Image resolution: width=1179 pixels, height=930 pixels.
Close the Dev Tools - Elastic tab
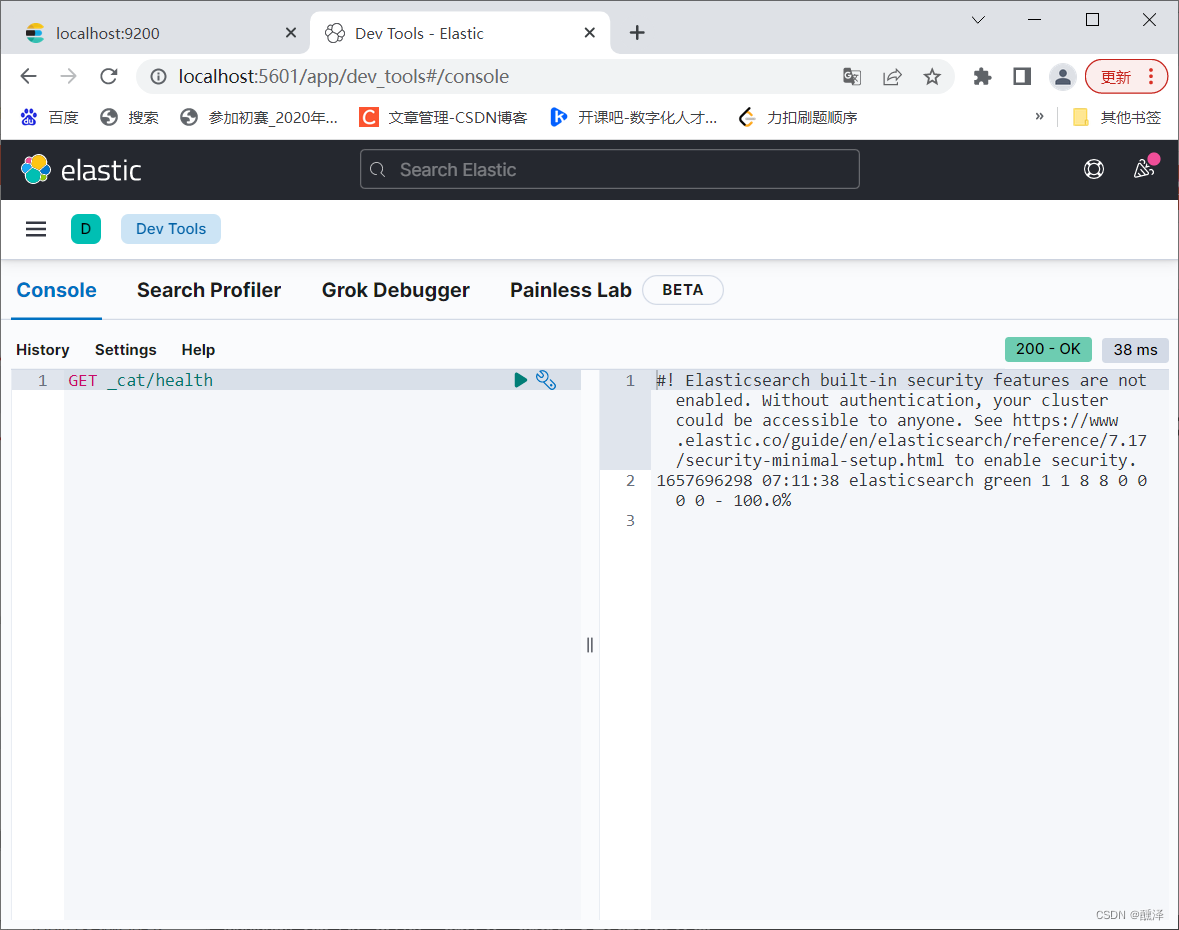(x=590, y=32)
